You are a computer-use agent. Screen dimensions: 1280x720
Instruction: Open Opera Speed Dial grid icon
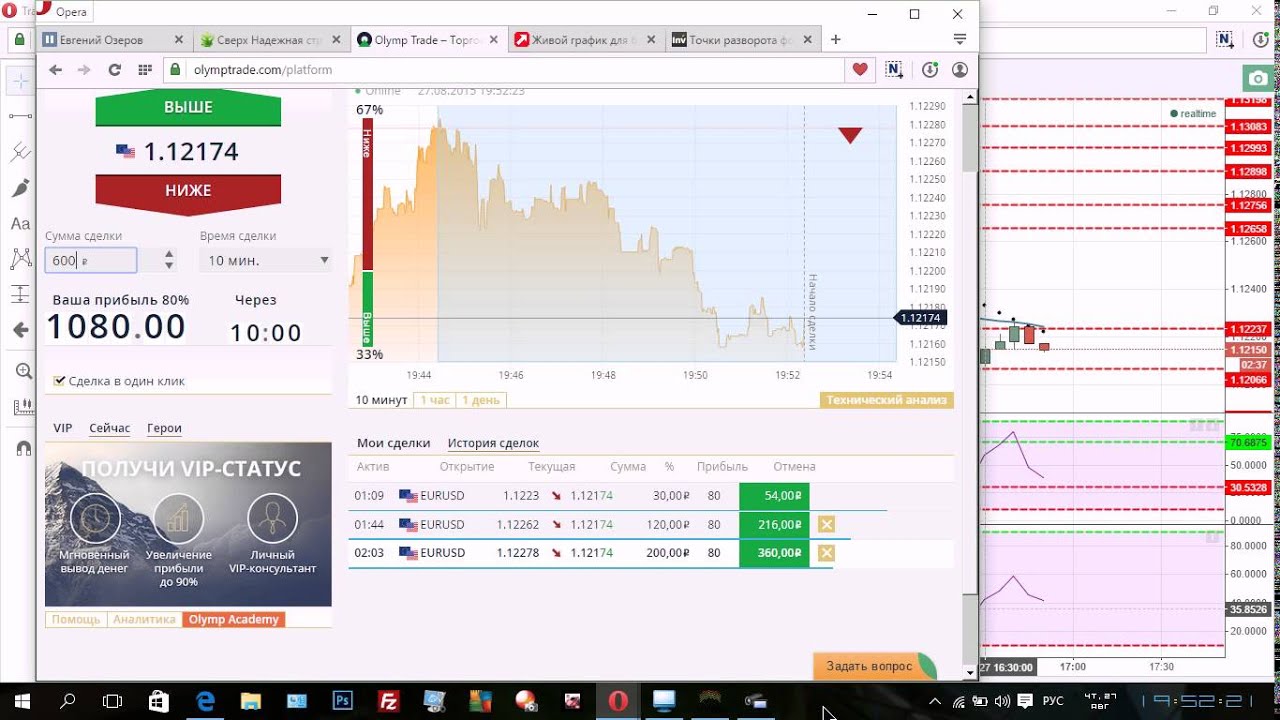tap(144, 70)
